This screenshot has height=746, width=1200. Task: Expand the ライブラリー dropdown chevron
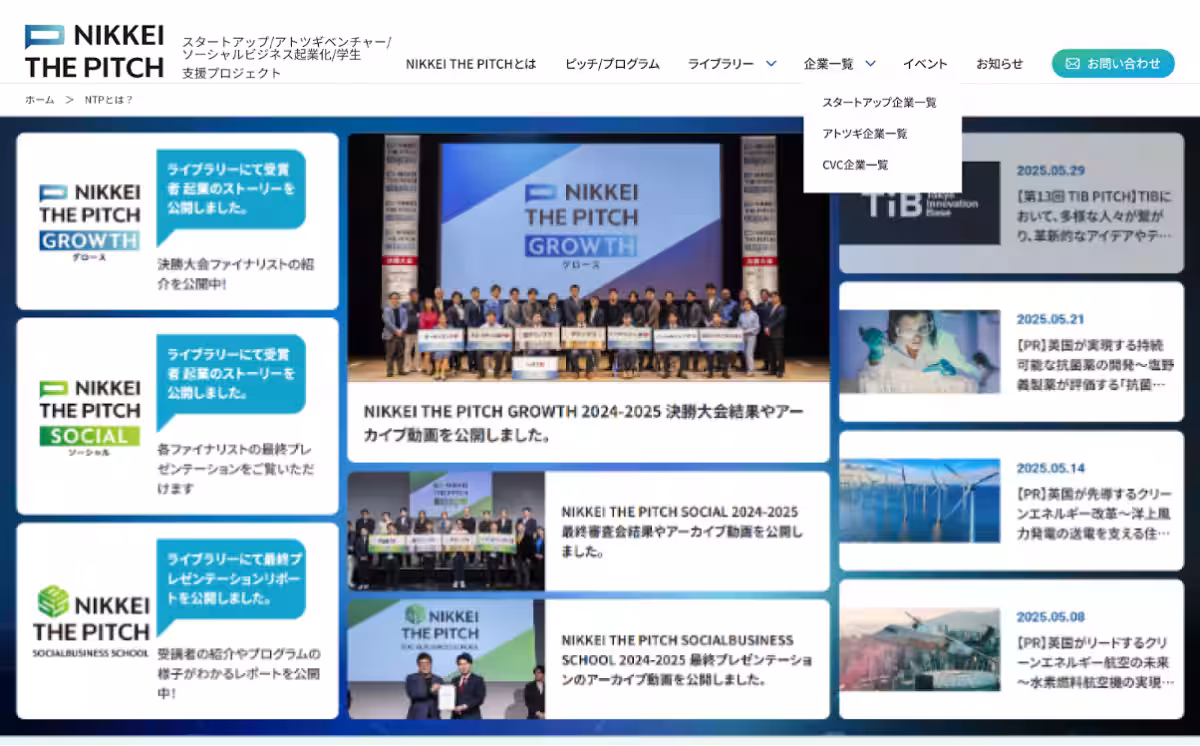pos(771,63)
